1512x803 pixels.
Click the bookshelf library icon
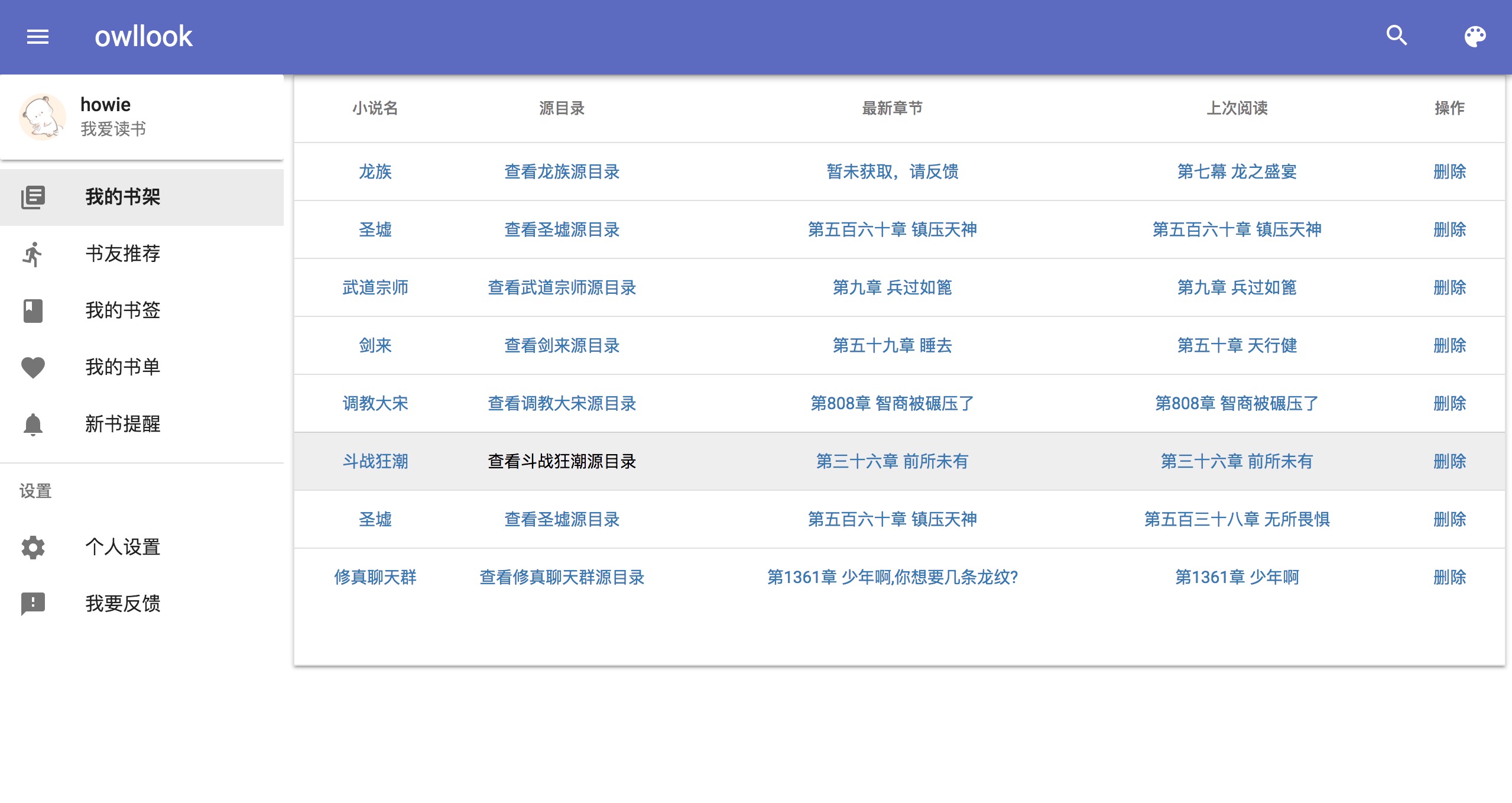click(33, 197)
